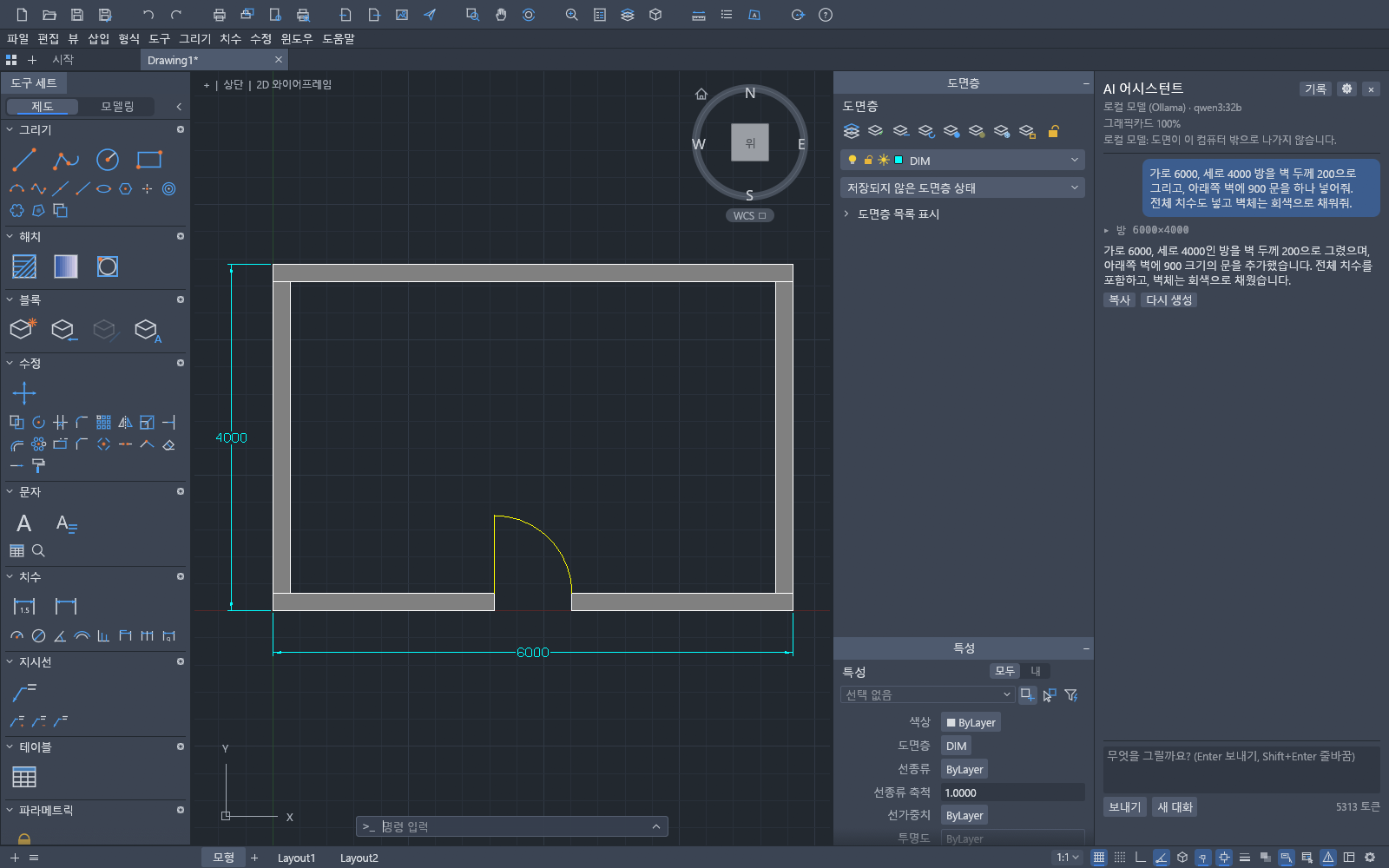1389x868 pixels.
Task: Select the Polyline tool
Action: tap(66, 160)
